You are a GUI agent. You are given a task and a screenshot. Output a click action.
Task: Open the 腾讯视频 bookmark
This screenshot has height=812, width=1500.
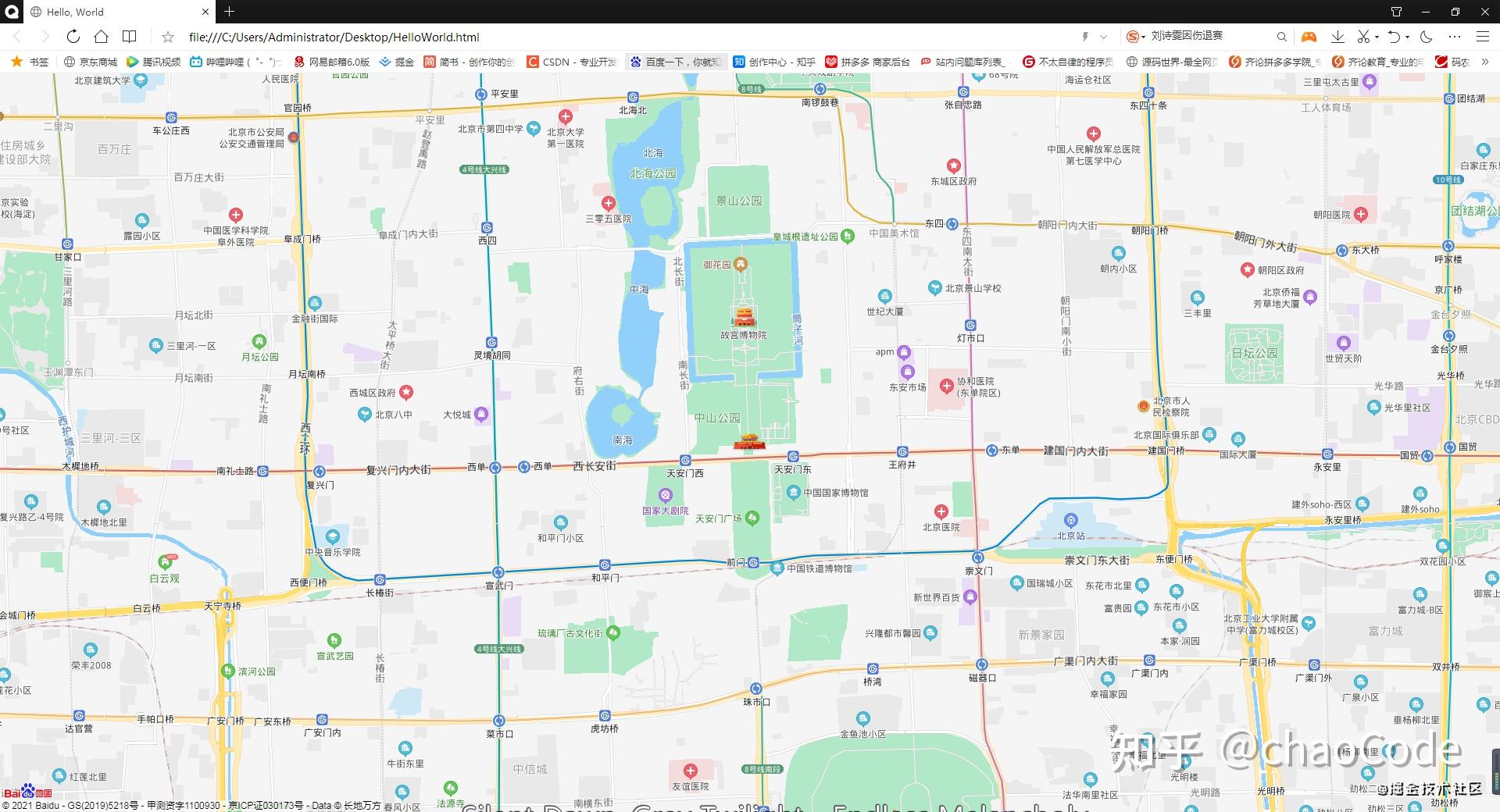coord(153,62)
